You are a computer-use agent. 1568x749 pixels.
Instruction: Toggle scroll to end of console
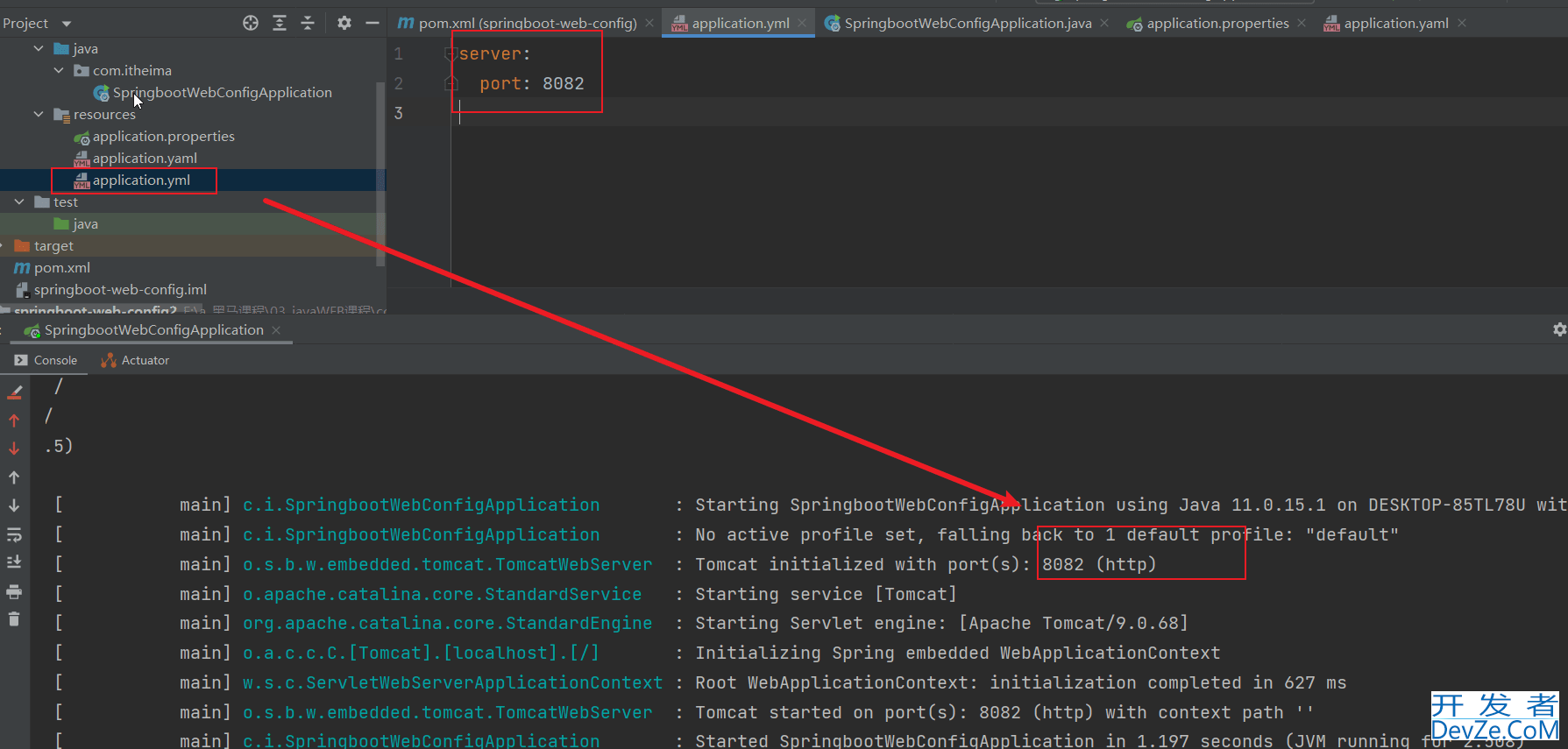14,562
